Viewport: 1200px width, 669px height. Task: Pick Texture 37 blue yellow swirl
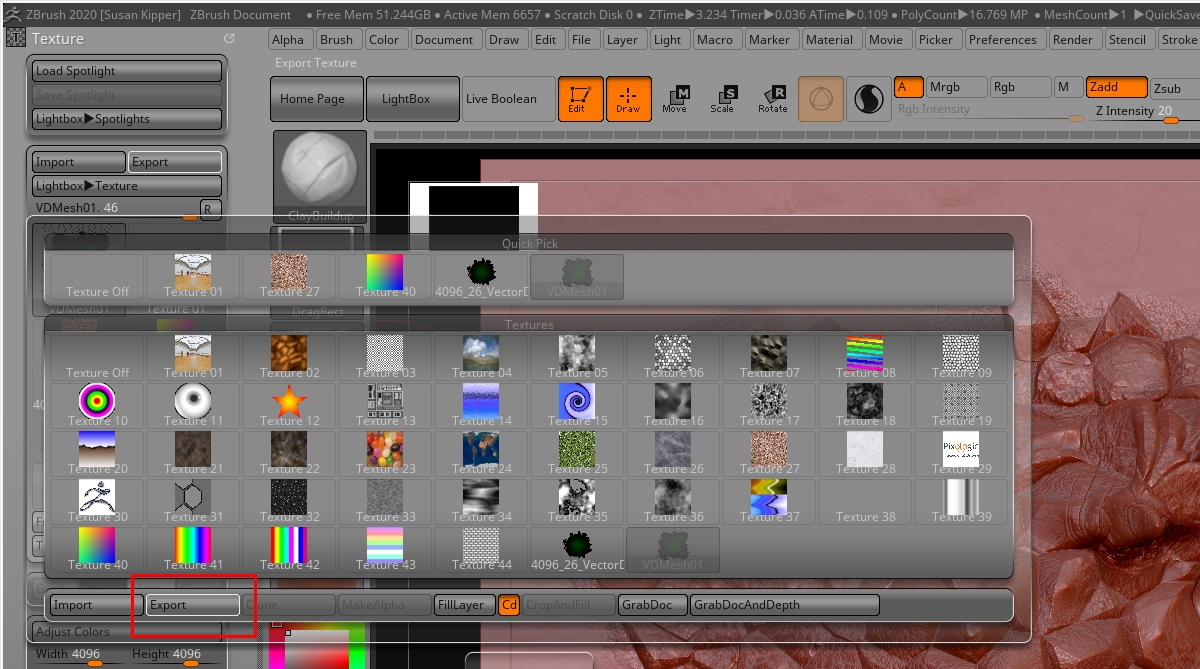coord(769,501)
